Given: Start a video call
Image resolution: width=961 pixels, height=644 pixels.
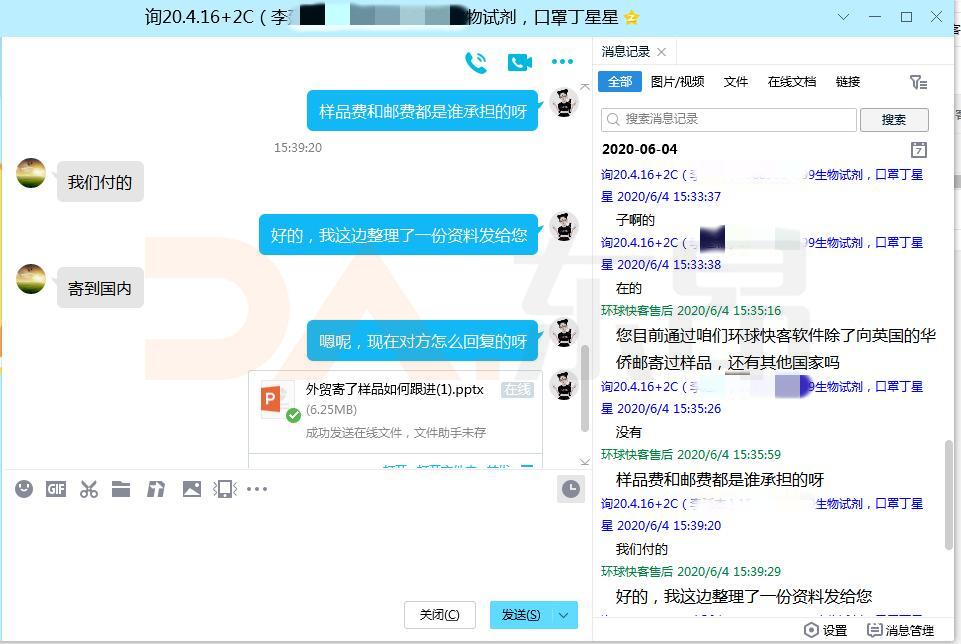Looking at the screenshot, I should [x=518, y=62].
